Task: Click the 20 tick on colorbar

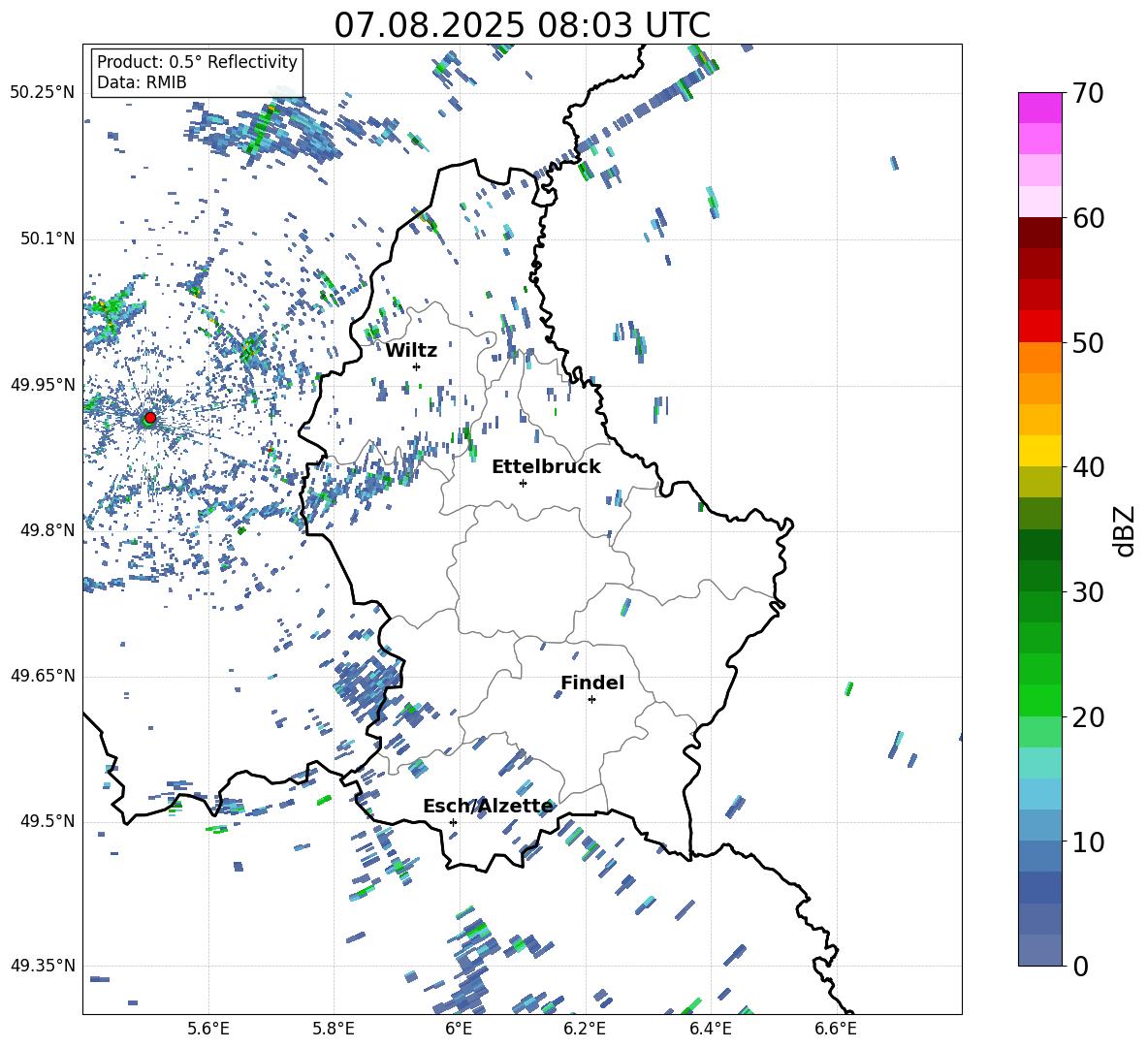Action: point(1088,717)
